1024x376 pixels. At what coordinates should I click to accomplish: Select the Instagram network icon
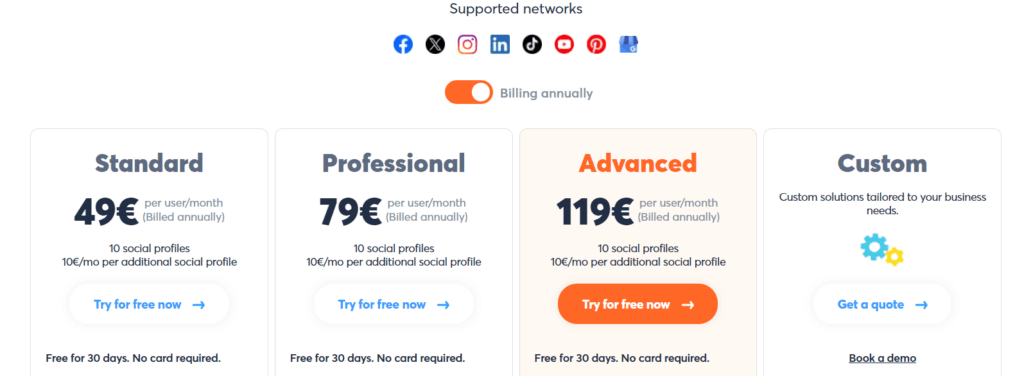click(x=467, y=44)
